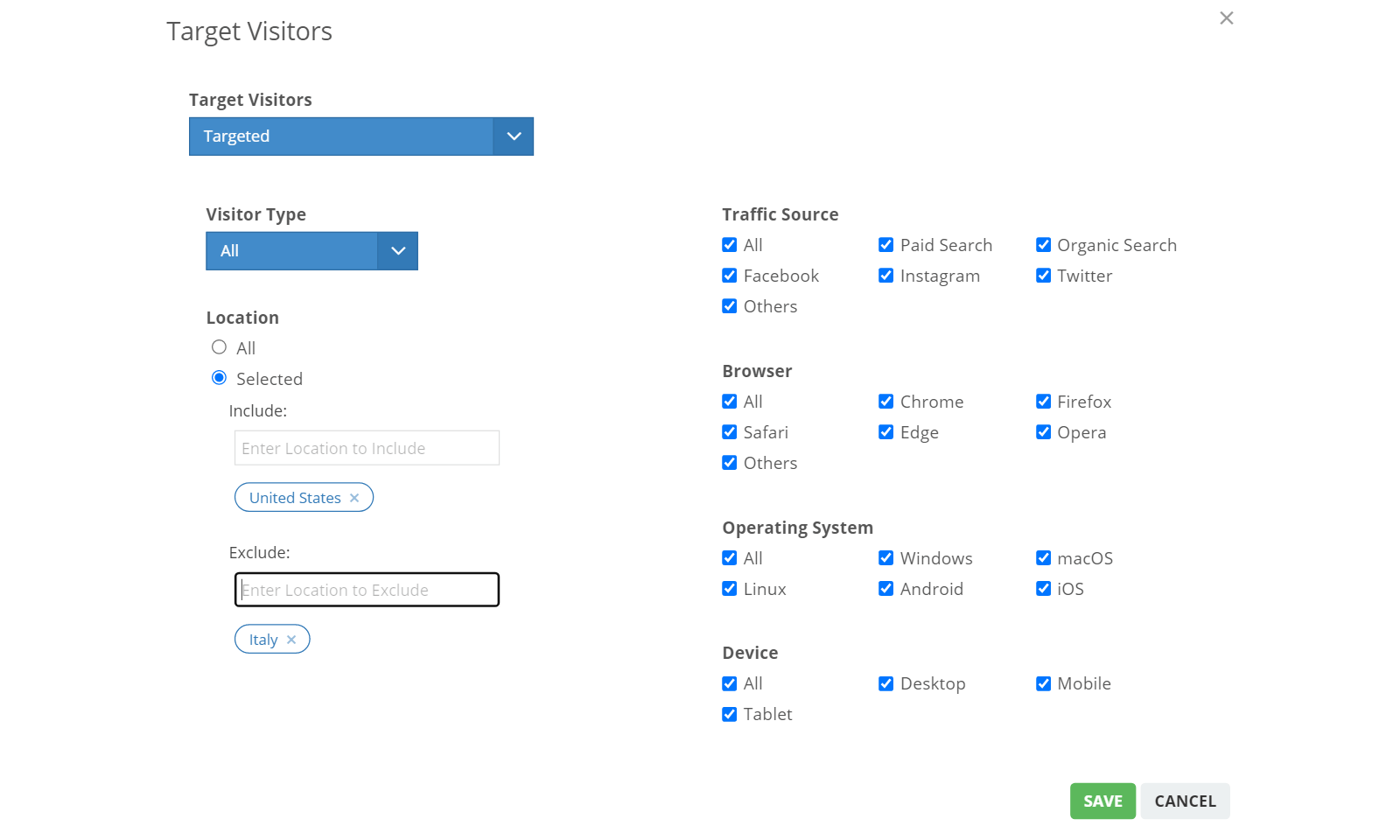Uncheck Opera browser
Screen dimensions: 1400x840
point(1043,432)
